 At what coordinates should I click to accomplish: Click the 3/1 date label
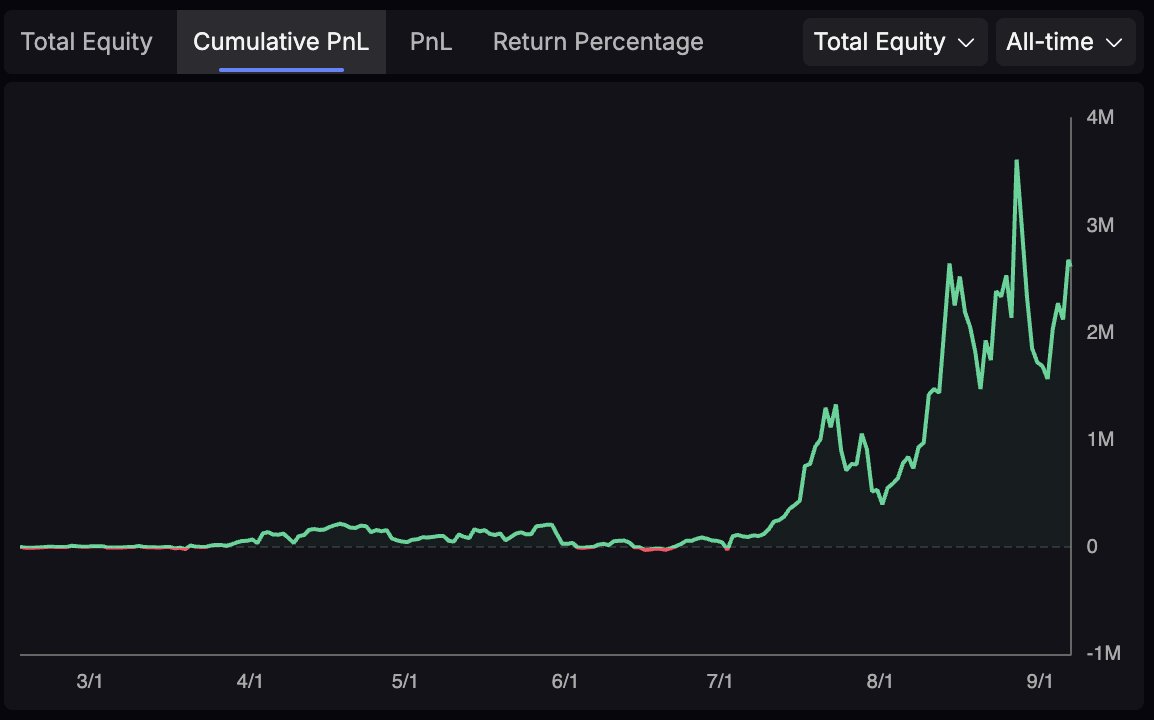coord(90,681)
